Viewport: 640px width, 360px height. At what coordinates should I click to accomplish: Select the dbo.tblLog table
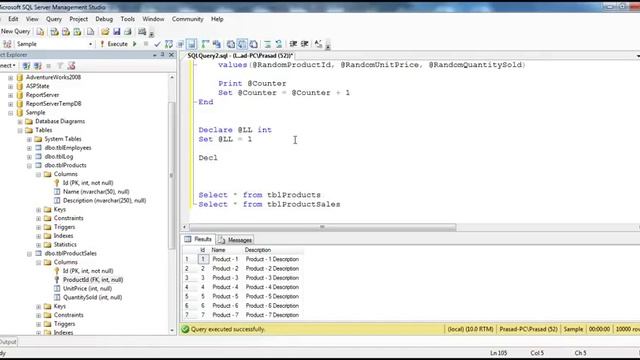coord(59,156)
